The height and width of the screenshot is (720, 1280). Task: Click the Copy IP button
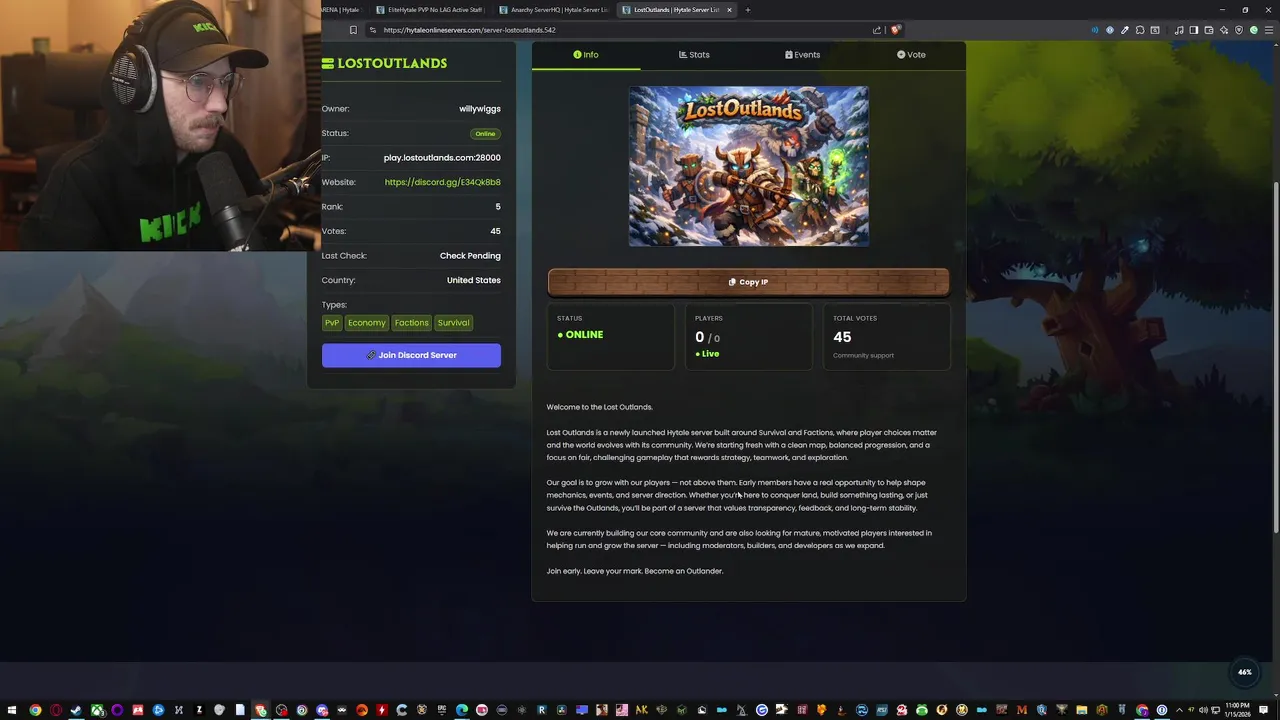[x=748, y=282]
